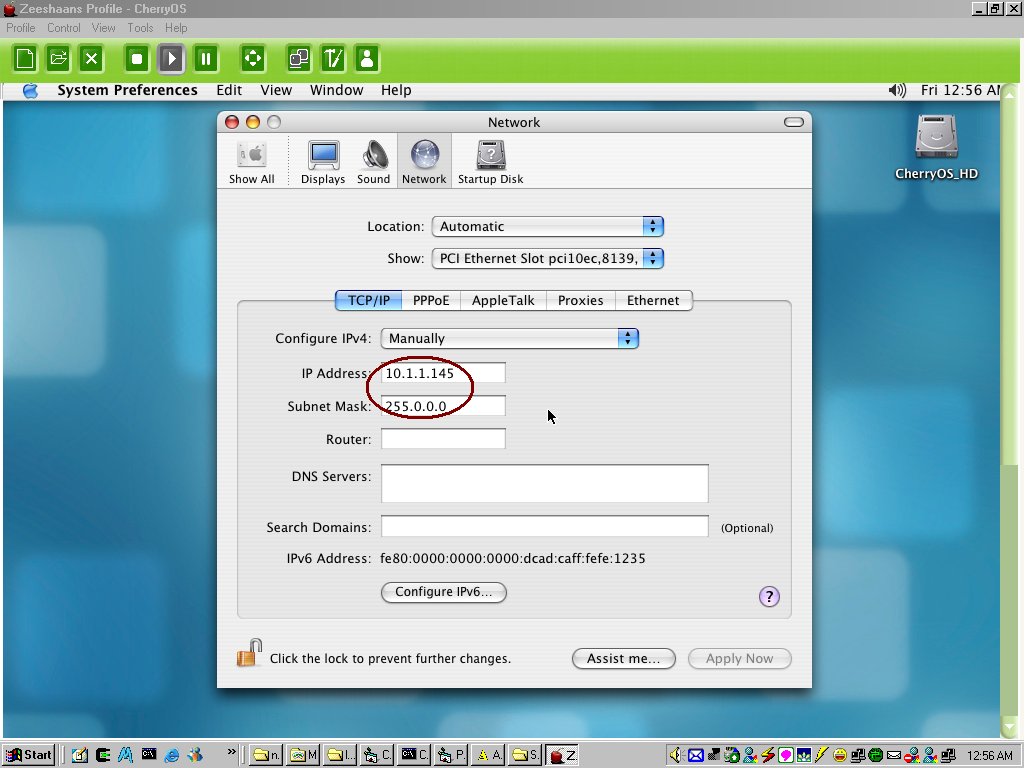Screen dimensions: 1024x768
Task: Open the Sound preference pane
Action: coord(374,163)
